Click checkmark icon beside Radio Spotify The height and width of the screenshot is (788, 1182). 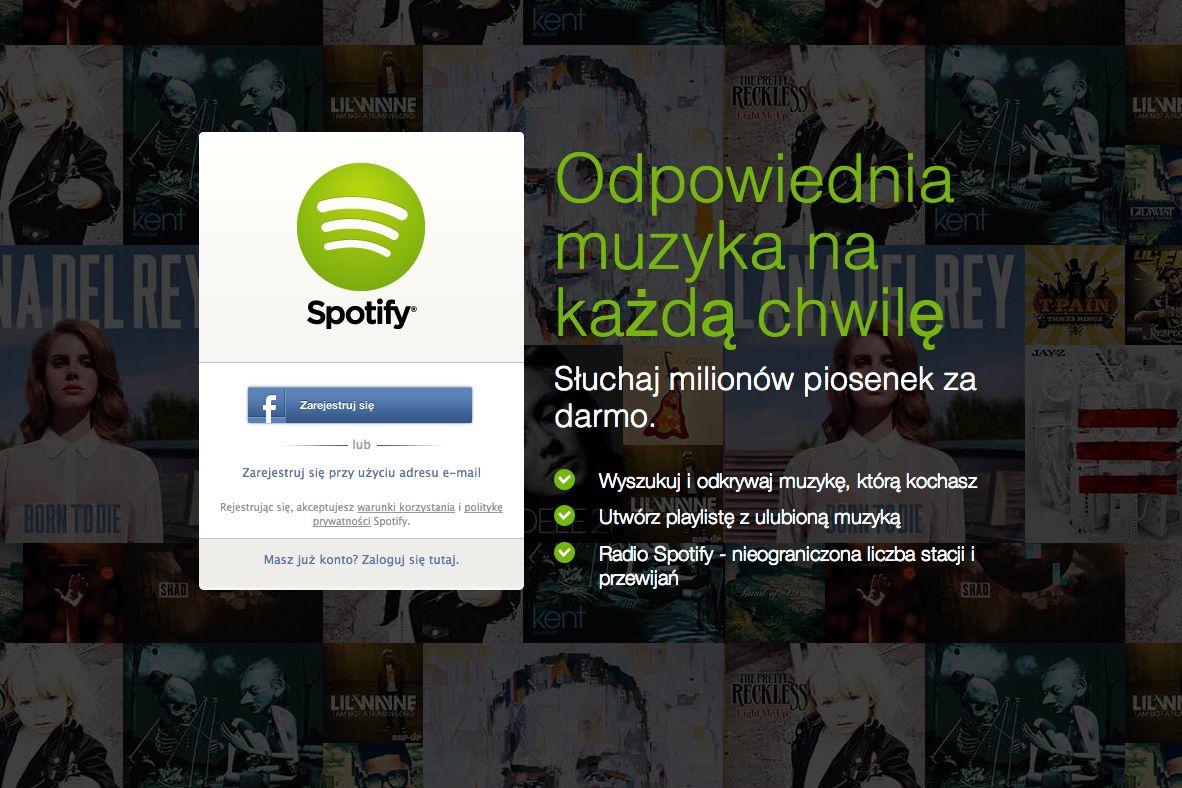(564, 553)
